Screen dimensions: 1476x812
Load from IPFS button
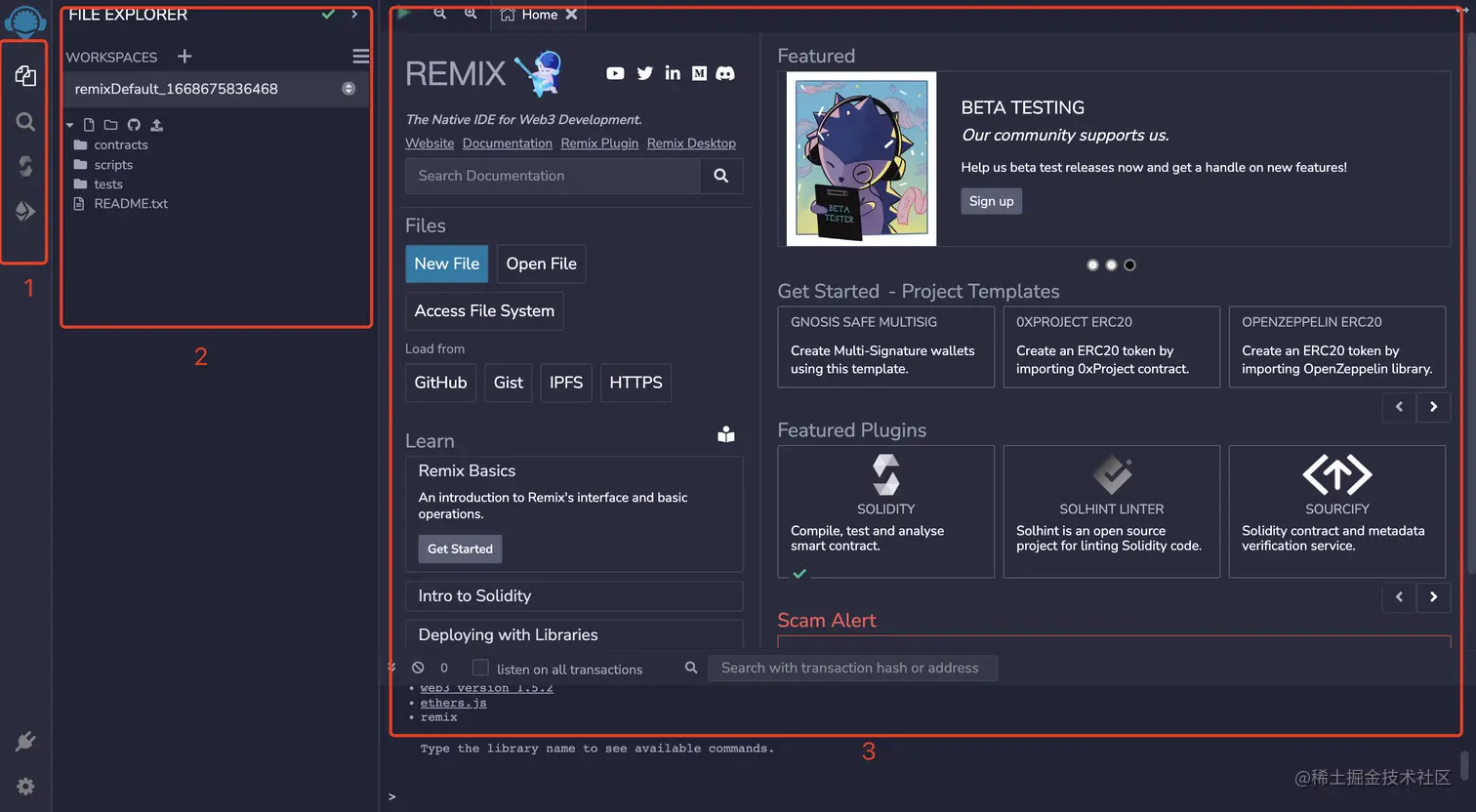566,383
